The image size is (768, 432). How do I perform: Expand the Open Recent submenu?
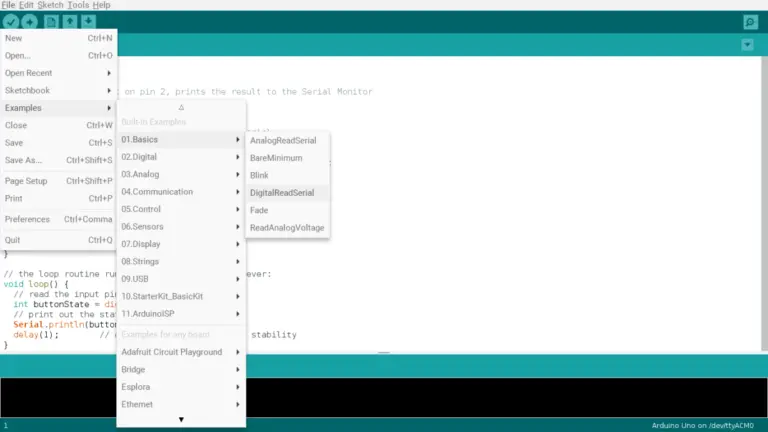click(x=58, y=73)
